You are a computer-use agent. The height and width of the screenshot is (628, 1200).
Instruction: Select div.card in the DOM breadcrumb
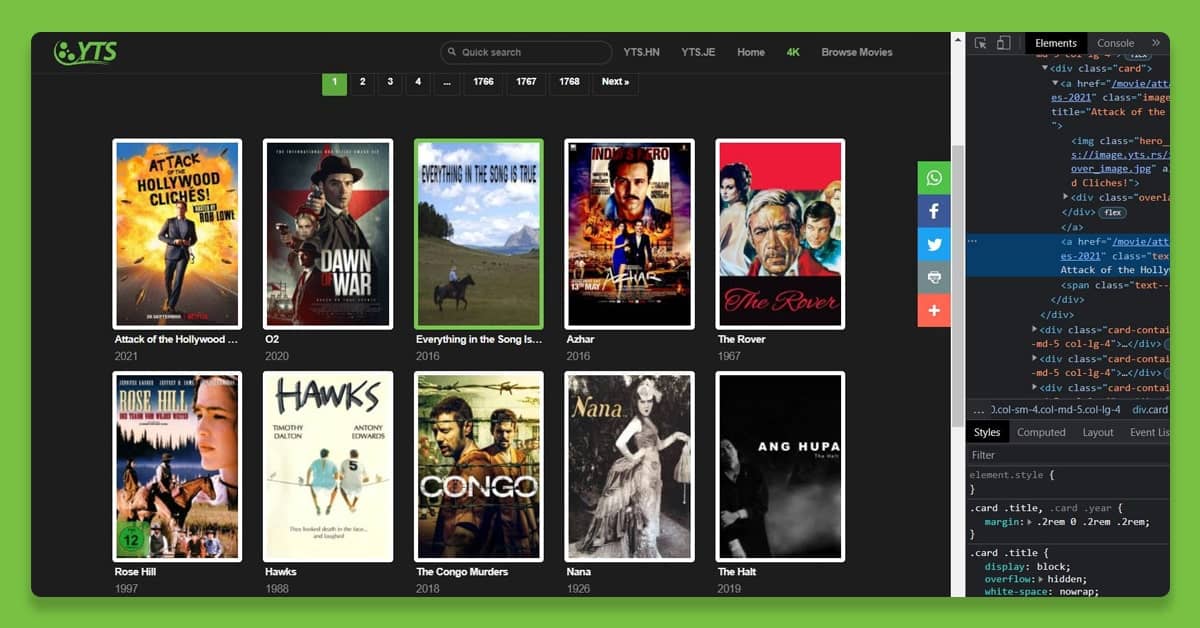[x=1150, y=409]
